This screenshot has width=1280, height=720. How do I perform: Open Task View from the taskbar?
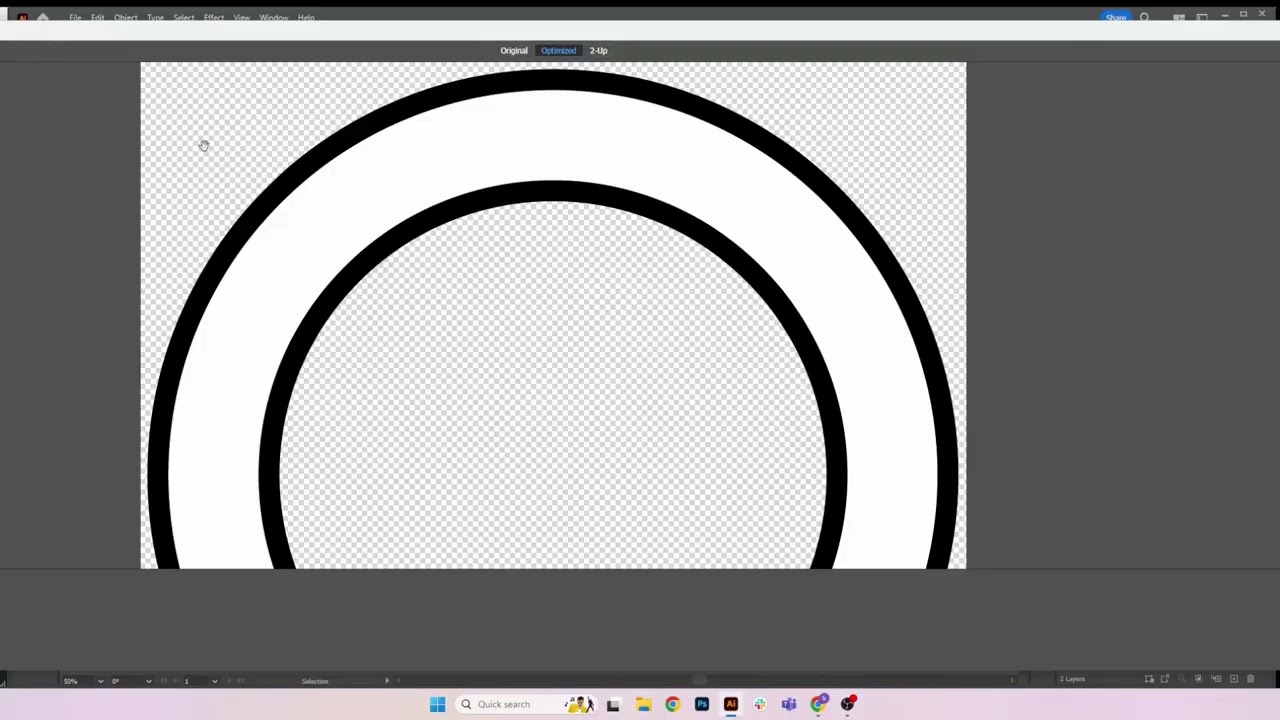coord(613,704)
